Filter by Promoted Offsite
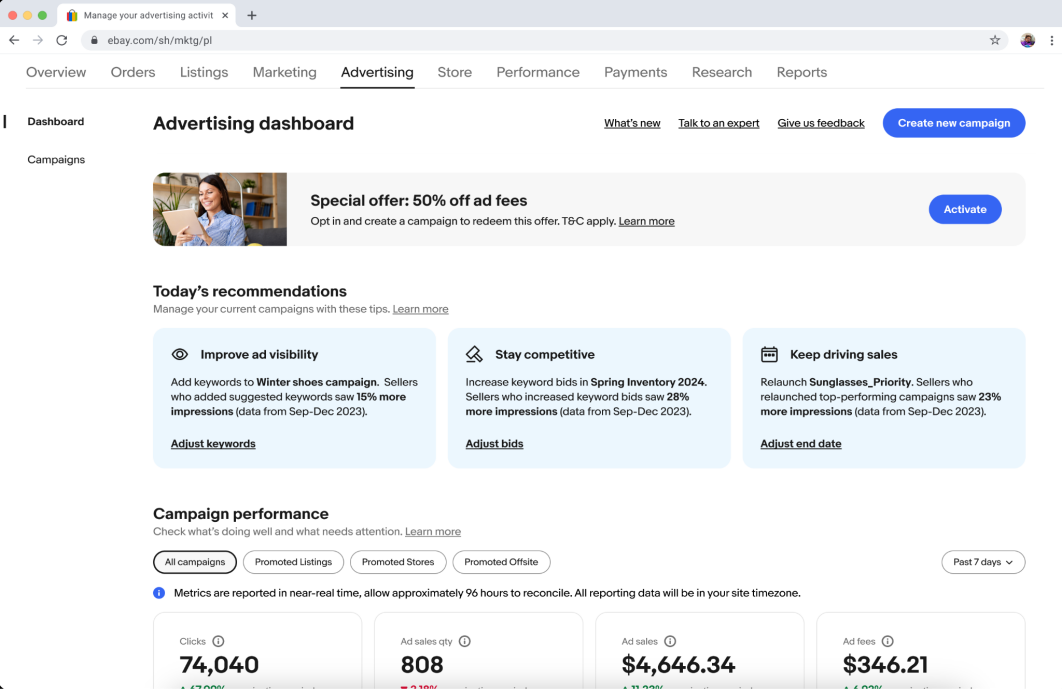This screenshot has width=1062, height=689. (501, 562)
